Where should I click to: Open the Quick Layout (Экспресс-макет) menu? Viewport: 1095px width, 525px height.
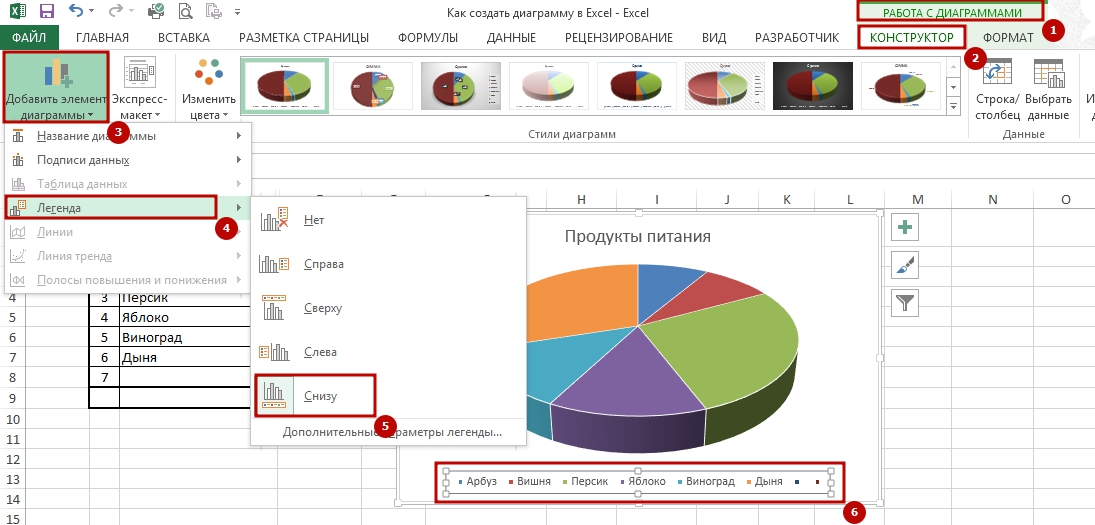click(140, 87)
